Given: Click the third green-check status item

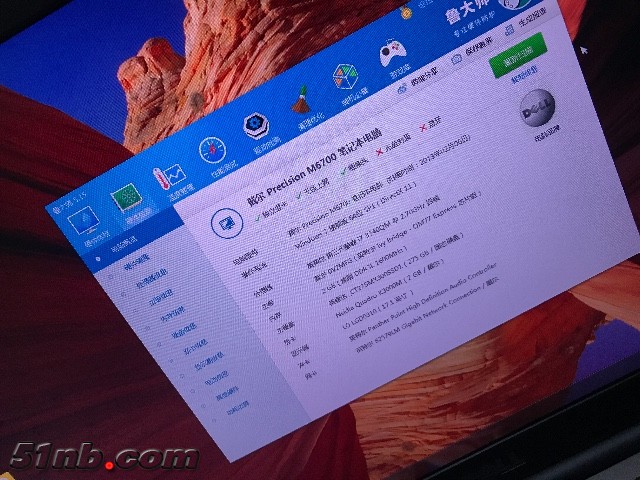Looking at the screenshot, I should pyautogui.click(x=354, y=166).
